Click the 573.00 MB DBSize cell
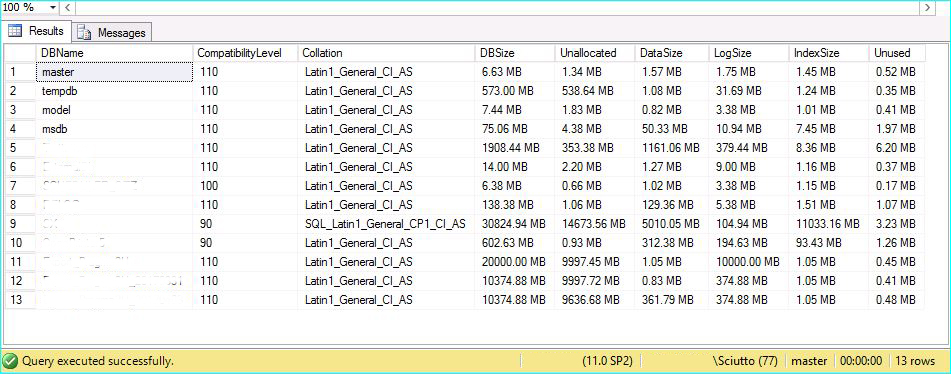The height and width of the screenshot is (374, 951). click(514, 91)
